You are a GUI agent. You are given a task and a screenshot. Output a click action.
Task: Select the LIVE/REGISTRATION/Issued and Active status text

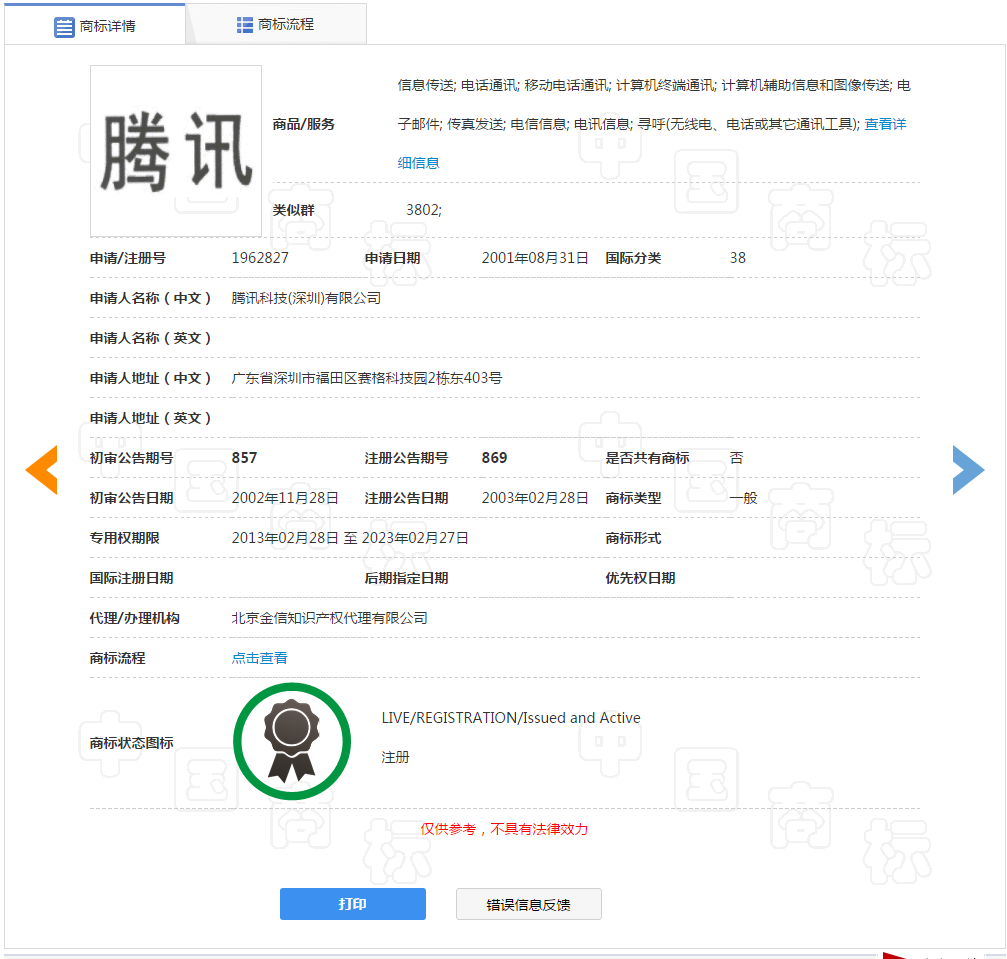[511, 717]
